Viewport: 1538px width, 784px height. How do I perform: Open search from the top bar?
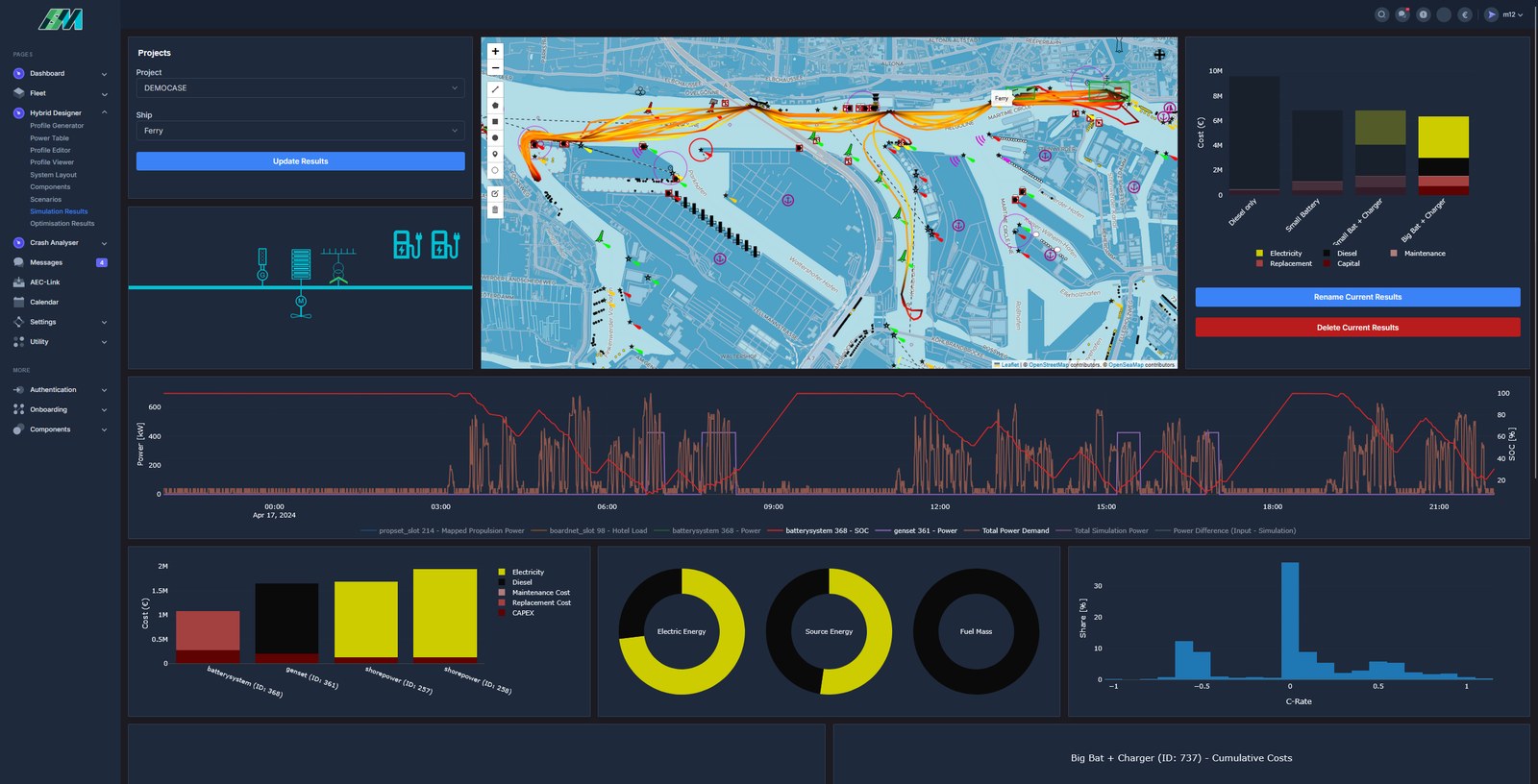[1381, 14]
